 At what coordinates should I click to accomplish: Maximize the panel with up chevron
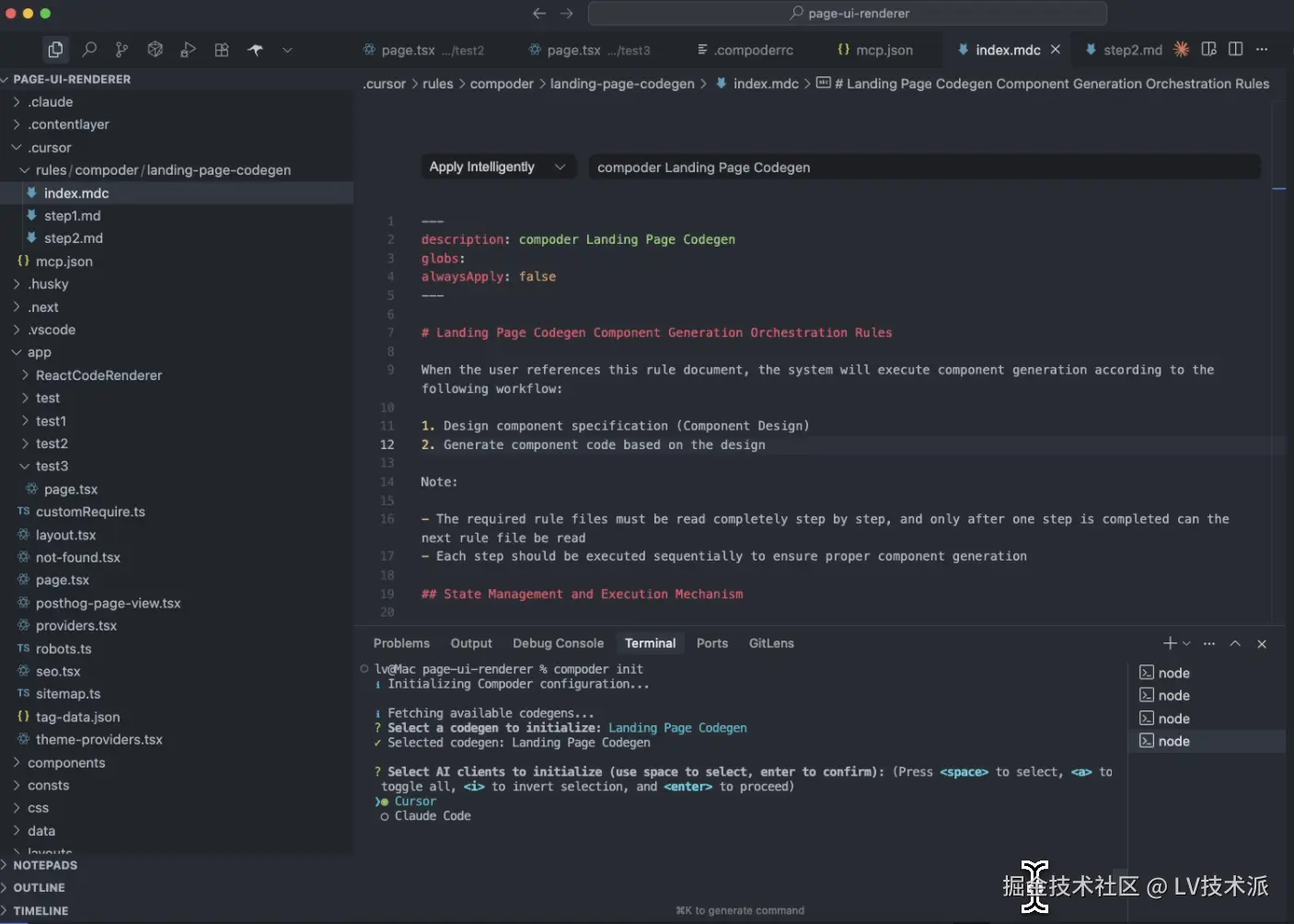point(1235,643)
